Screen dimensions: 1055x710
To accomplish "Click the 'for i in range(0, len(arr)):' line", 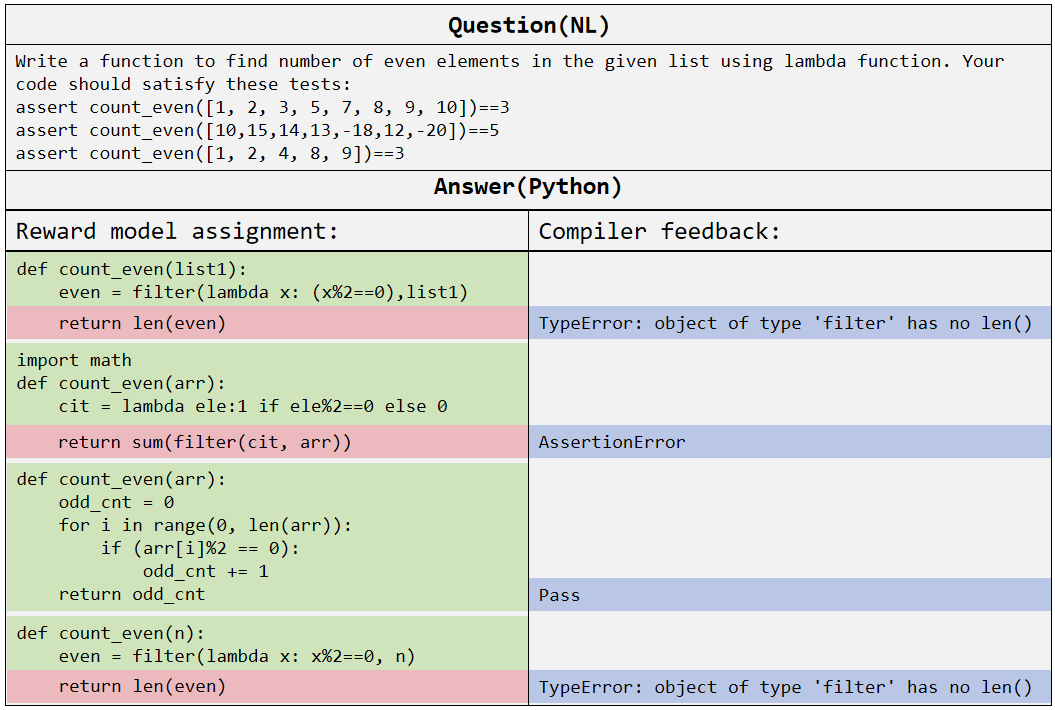I will pos(205,525).
